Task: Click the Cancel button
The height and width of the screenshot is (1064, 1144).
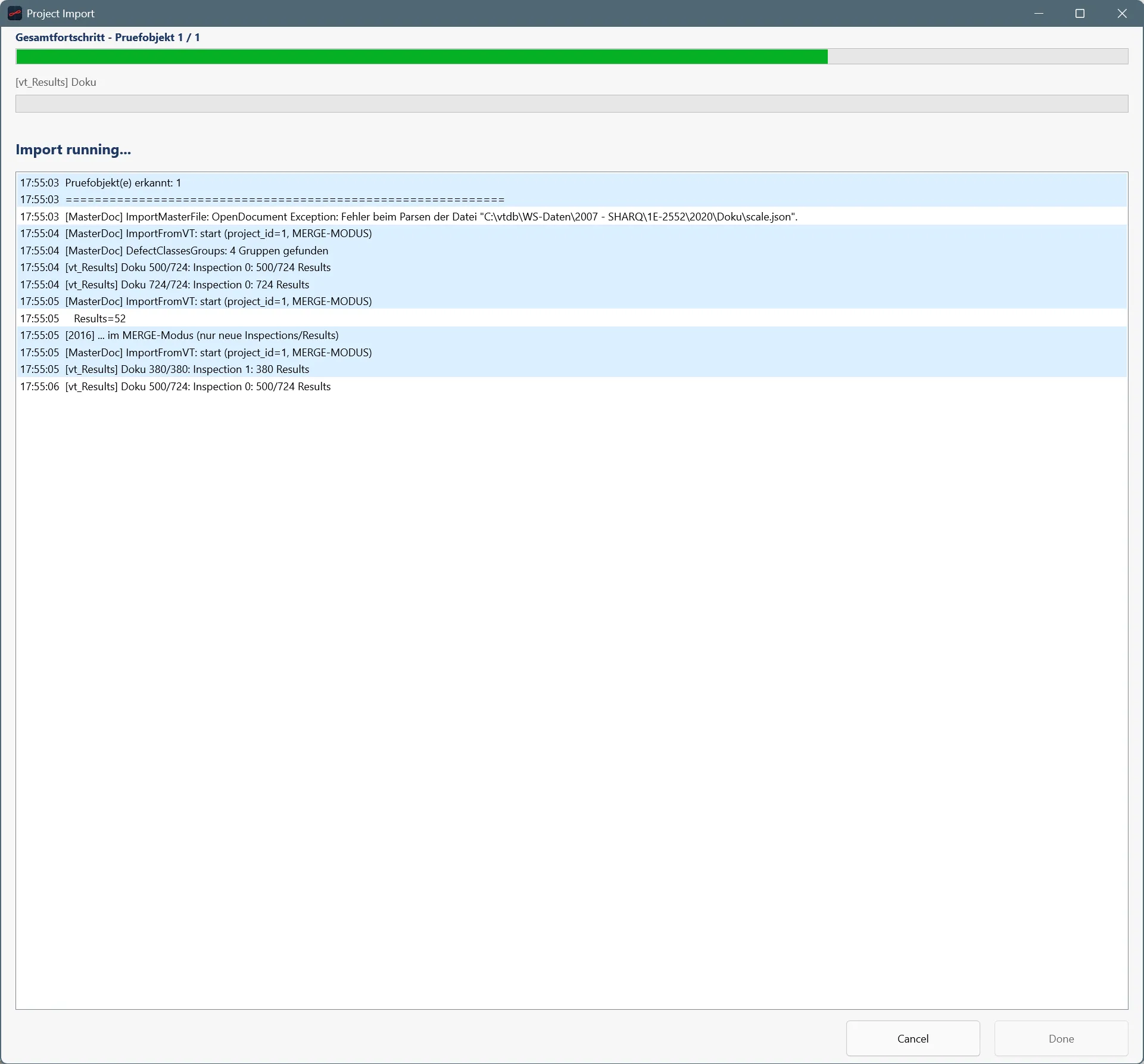Action: pyautogui.click(x=912, y=1038)
